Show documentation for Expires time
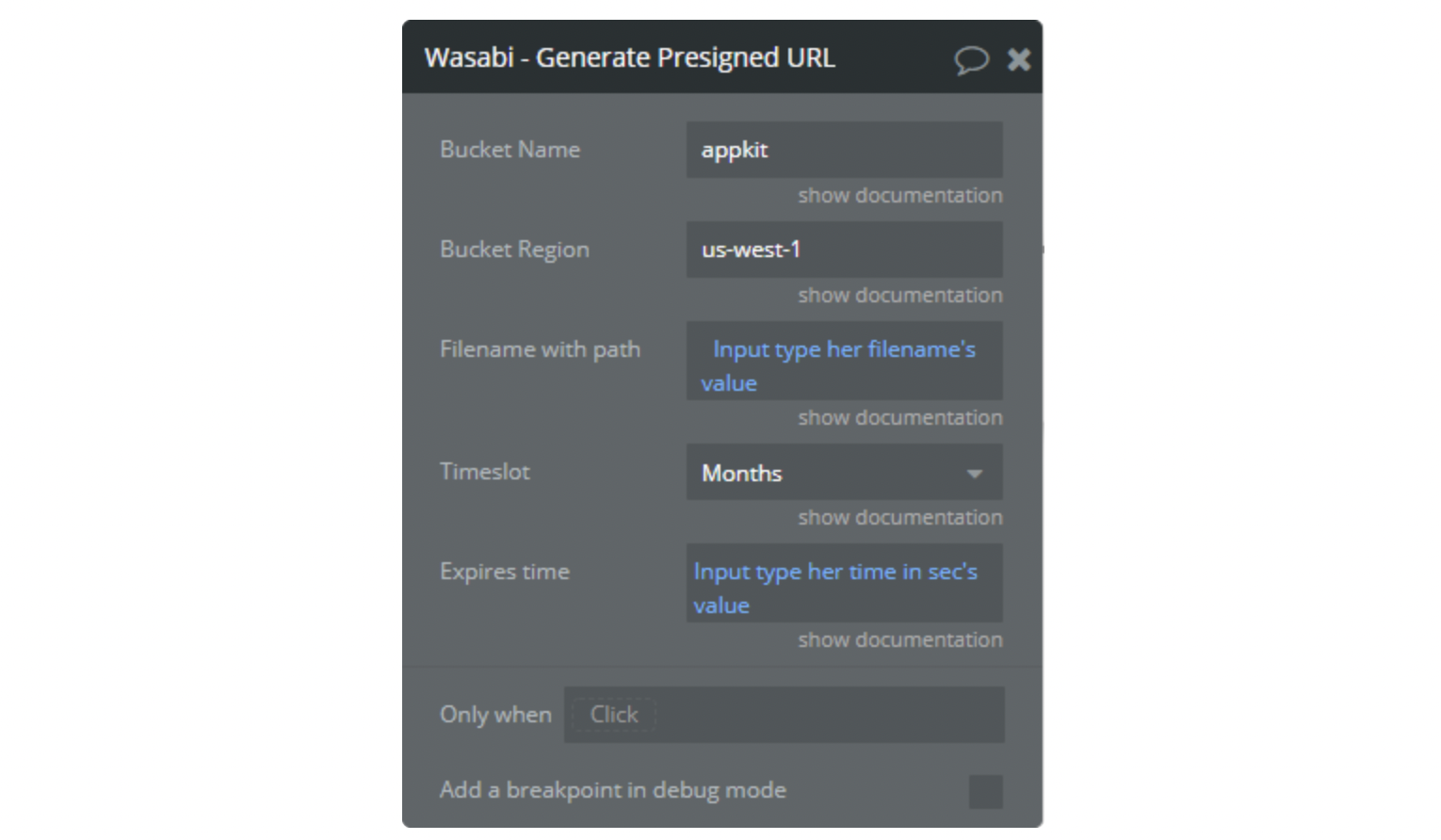The image size is (1441, 840). pos(899,640)
